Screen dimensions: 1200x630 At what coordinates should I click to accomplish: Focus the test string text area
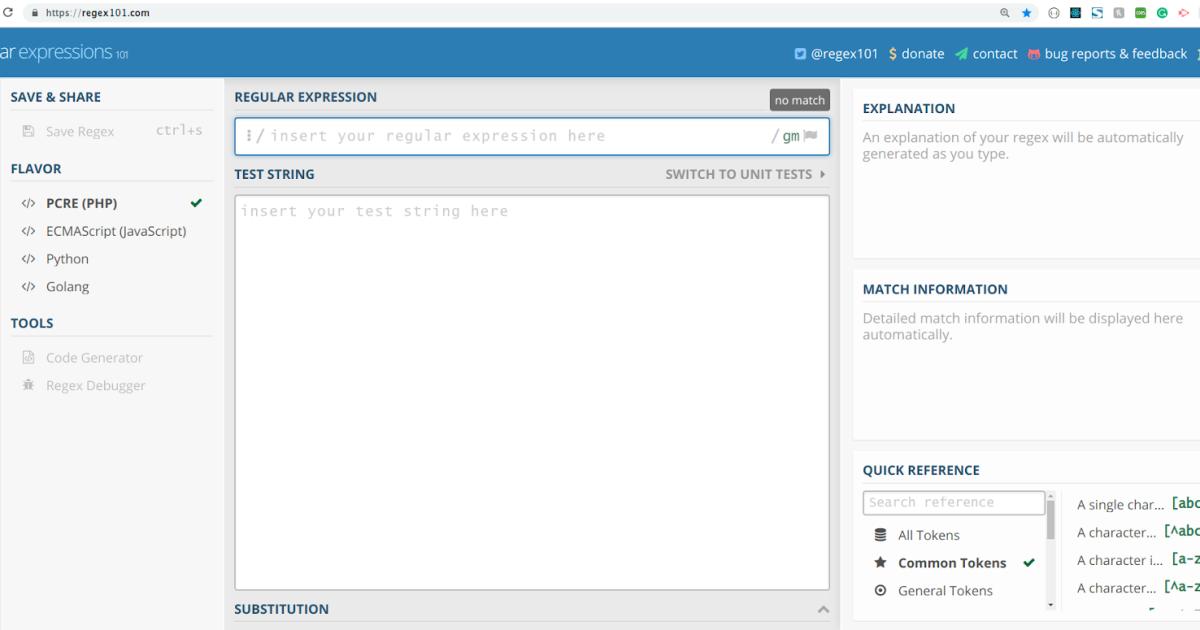click(x=532, y=392)
